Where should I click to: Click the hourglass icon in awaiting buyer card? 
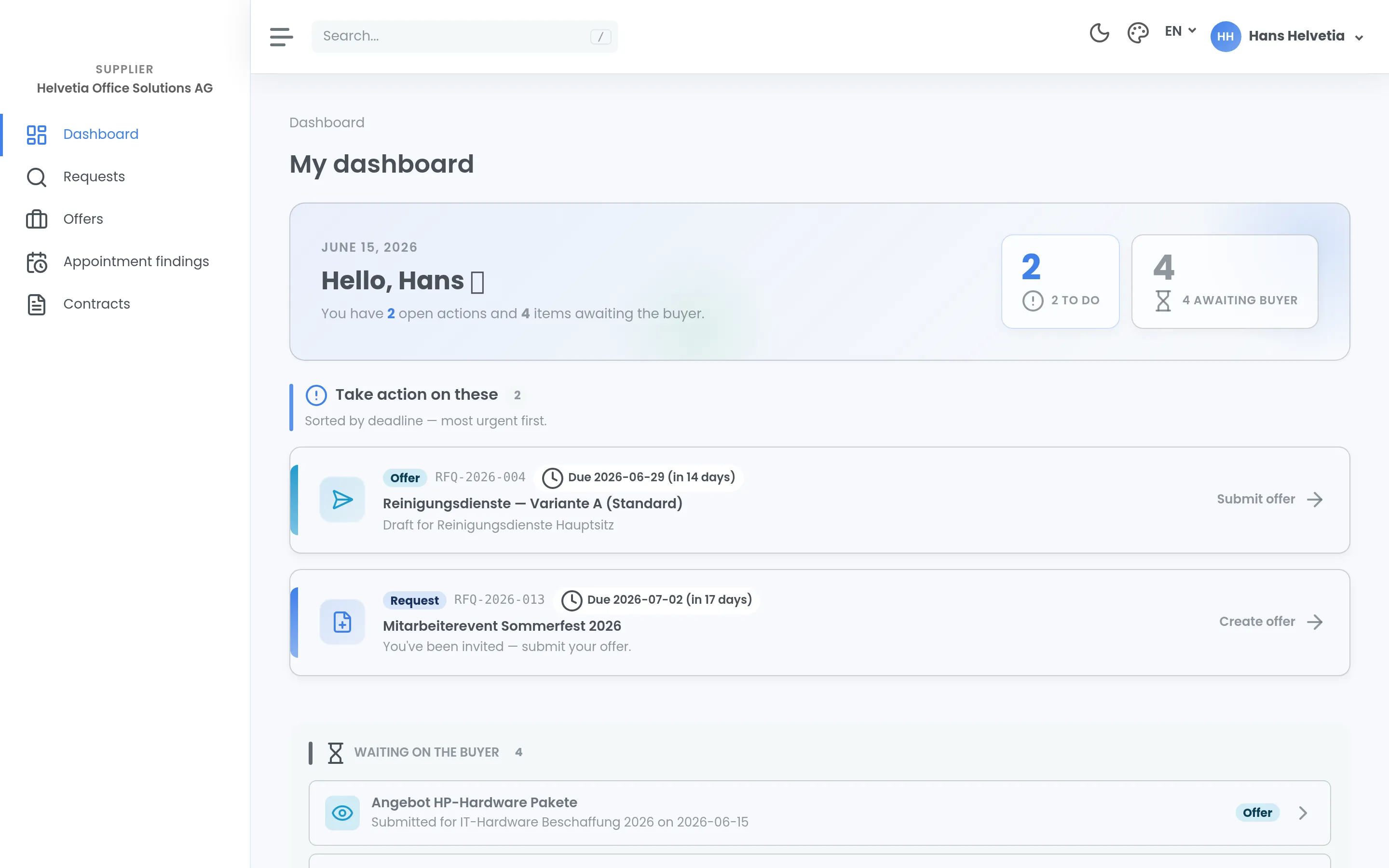[x=1163, y=300]
